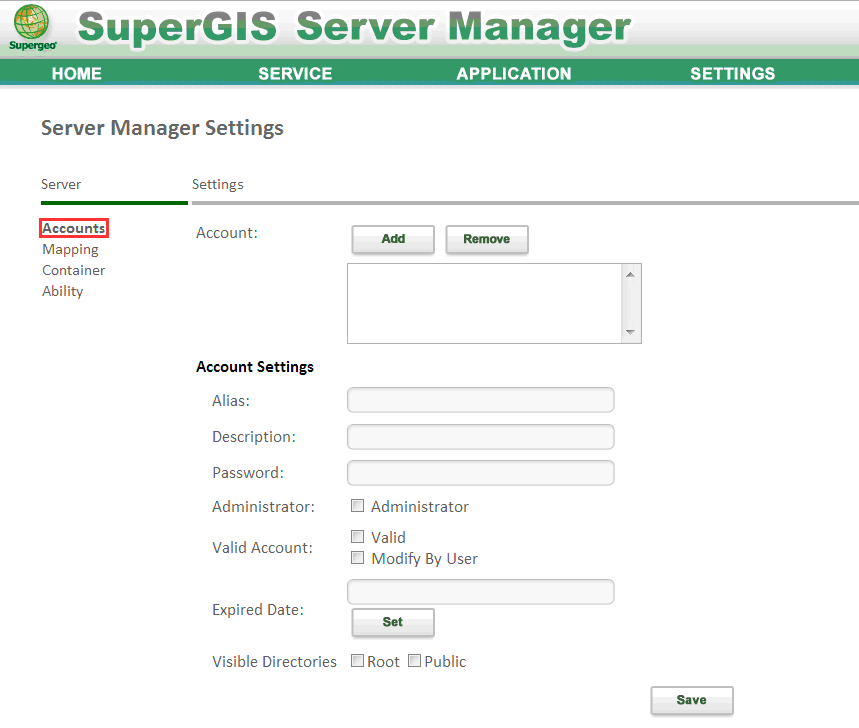Toggle the Modify By User checkbox
The height and width of the screenshot is (728, 859).
pos(357,558)
